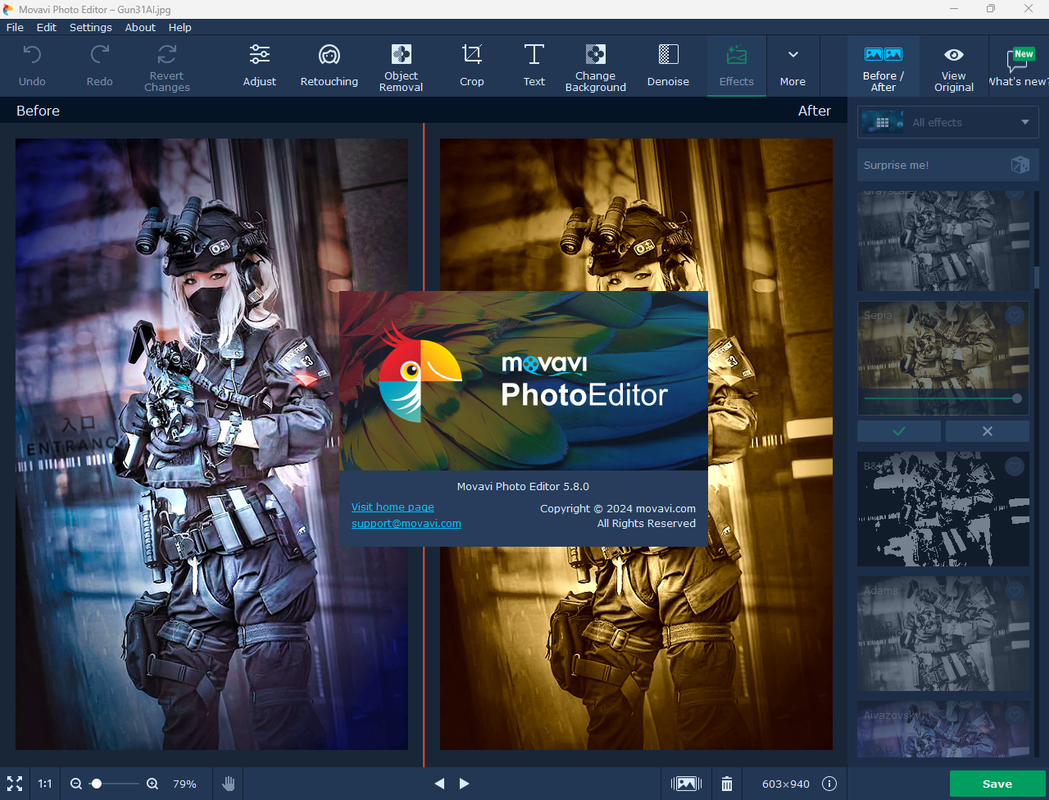Open the Effects tool
This screenshot has height=800, width=1049.
(736, 66)
